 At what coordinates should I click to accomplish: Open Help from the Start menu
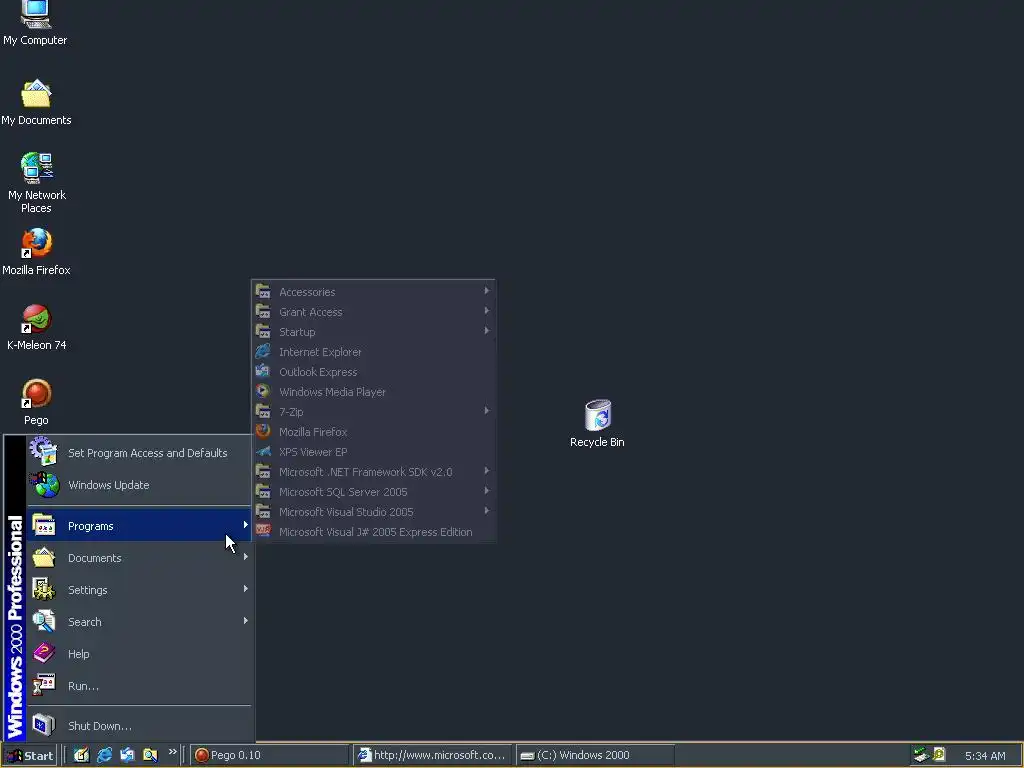[x=139, y=654]
